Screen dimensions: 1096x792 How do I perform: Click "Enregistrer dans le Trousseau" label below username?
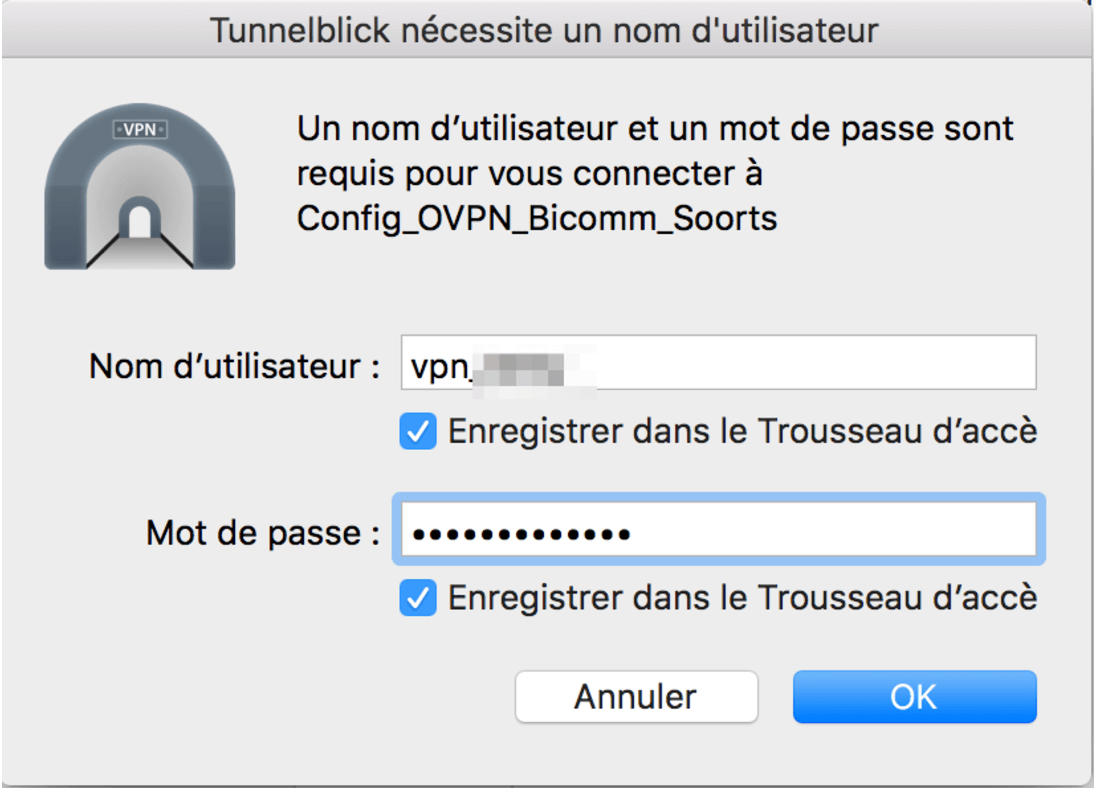pyautogui.click(x=742, y=432)
